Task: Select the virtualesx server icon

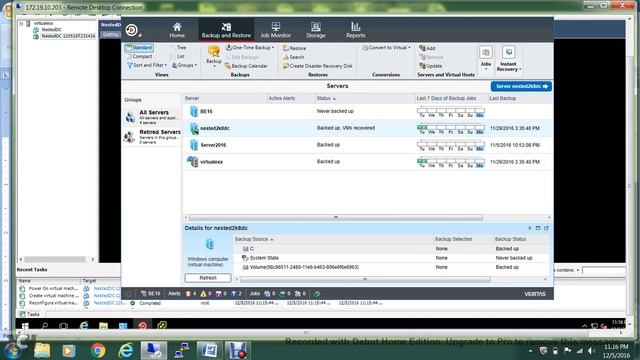Action: point(193,162)
